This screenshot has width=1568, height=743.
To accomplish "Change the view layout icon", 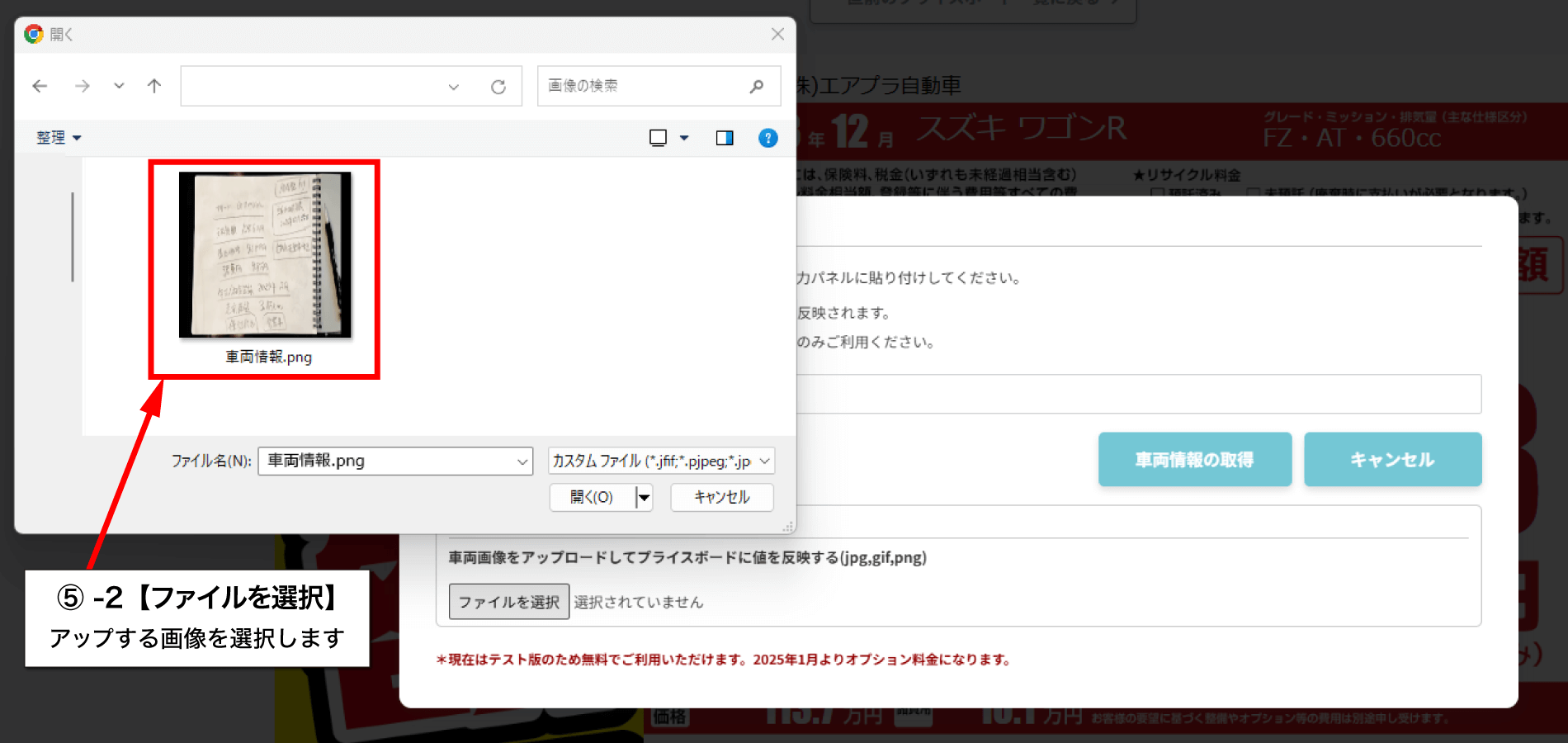I will coord(658,138).
